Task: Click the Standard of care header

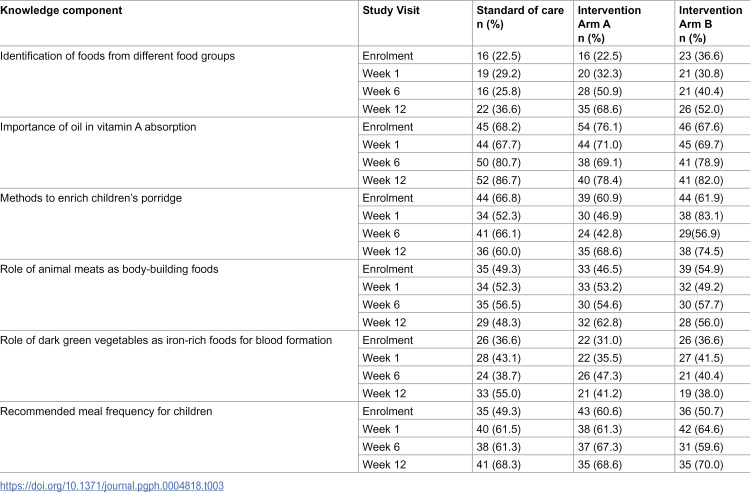Action: (x=520, y=17)
